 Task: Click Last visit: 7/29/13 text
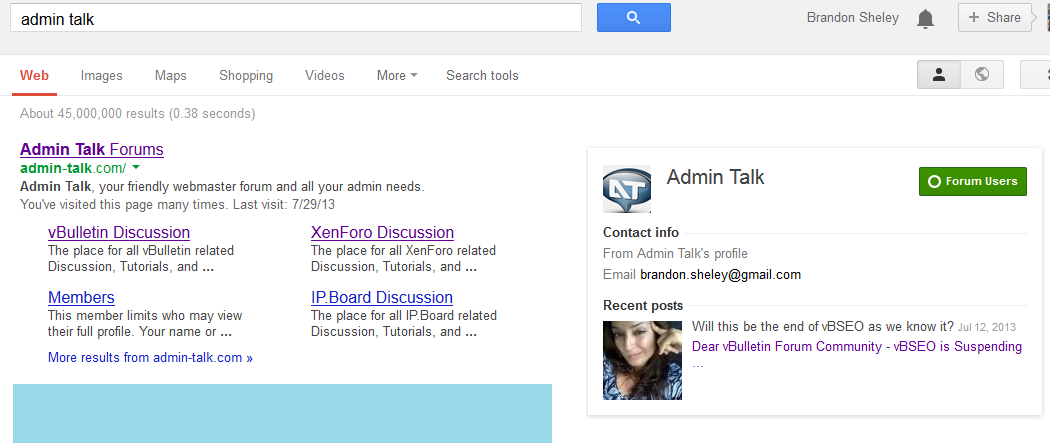coord(284,204)
